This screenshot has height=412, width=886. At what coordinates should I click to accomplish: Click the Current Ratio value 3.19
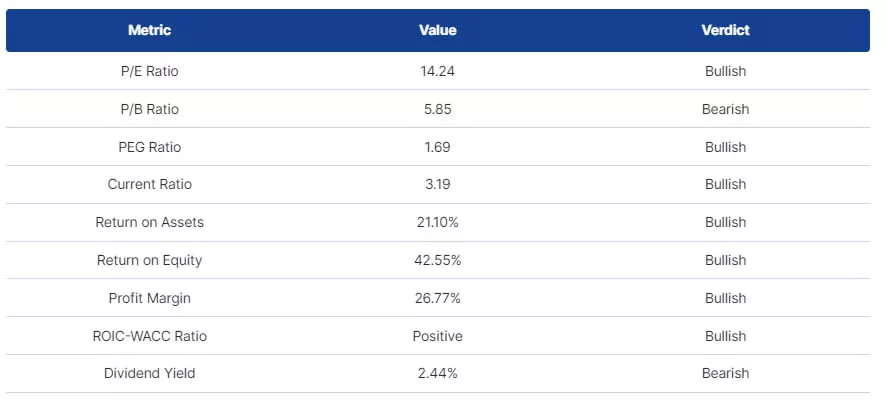(x=437, y=184)
